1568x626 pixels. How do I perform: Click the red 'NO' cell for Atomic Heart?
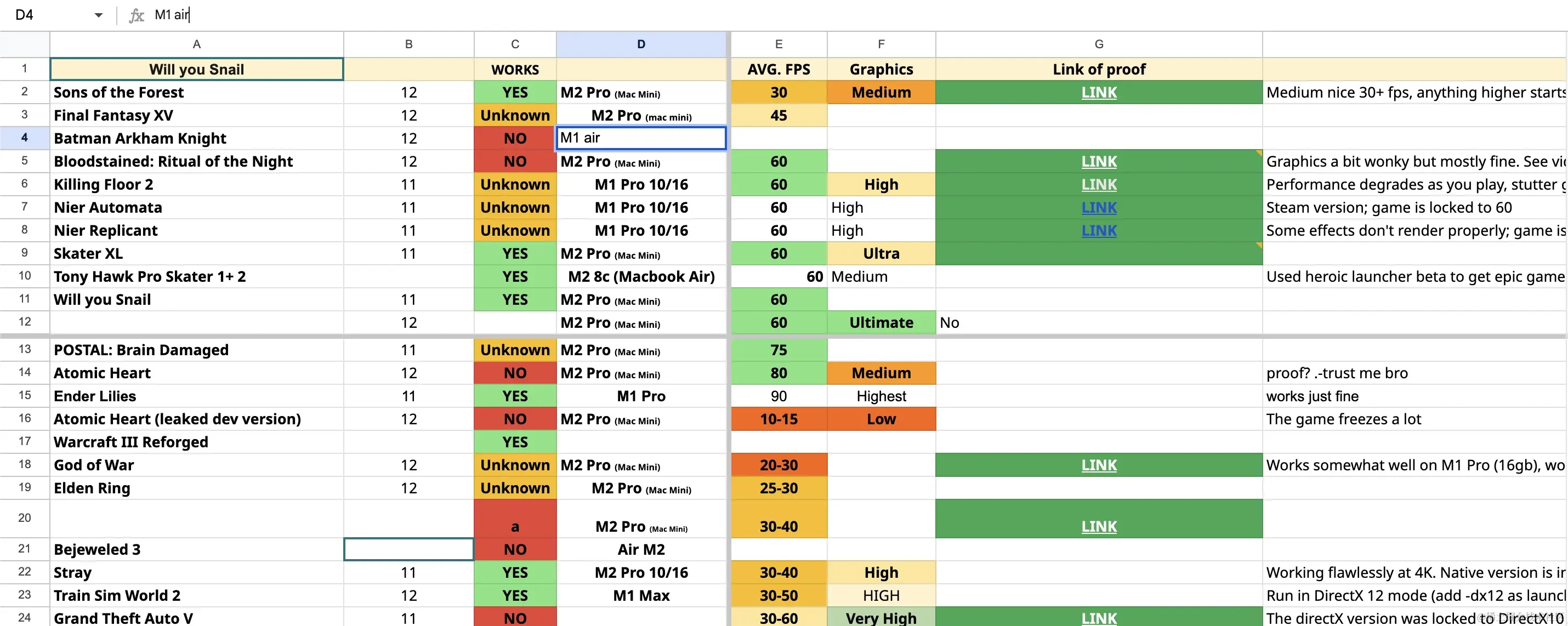pyautogui.click(x=515, y=373)
